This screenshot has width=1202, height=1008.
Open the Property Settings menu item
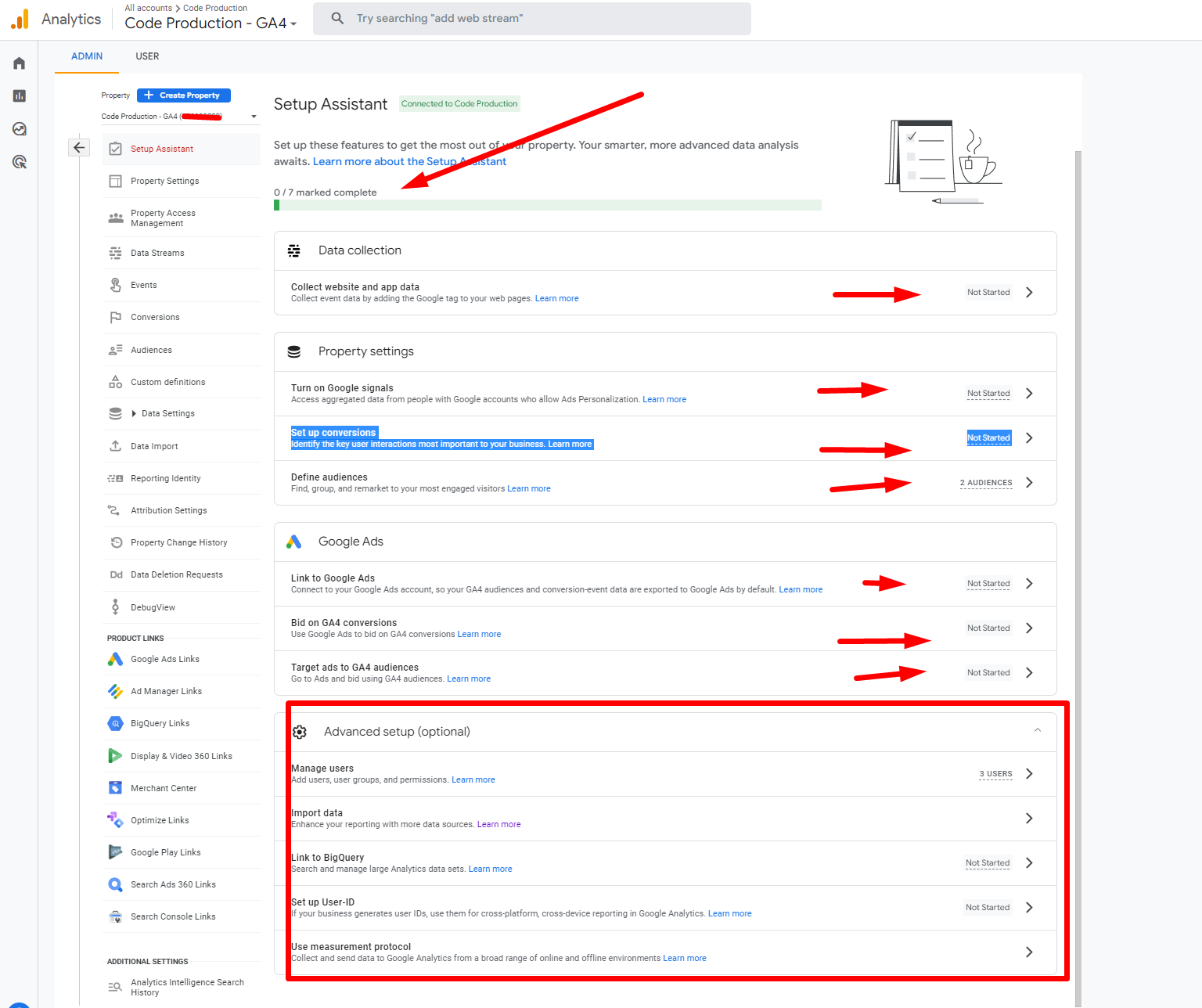165,181
